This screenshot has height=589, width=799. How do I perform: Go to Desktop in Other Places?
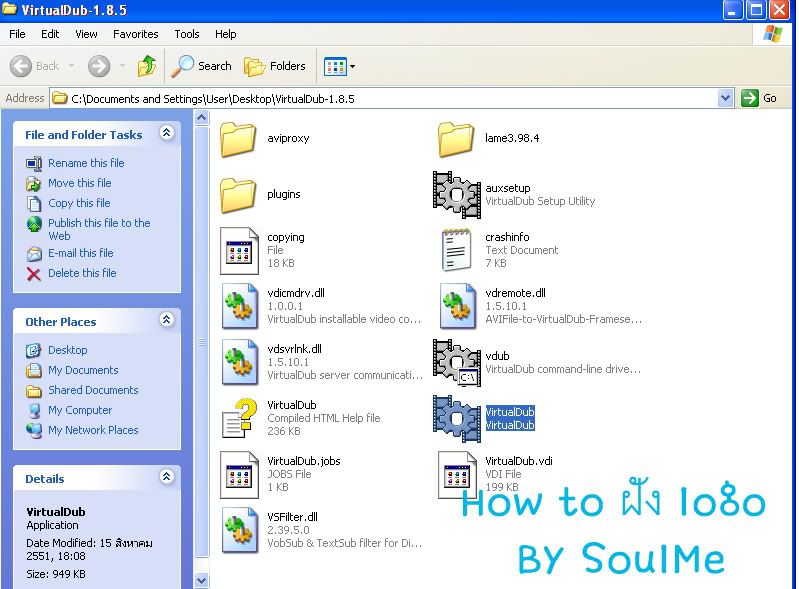point(67,350)
